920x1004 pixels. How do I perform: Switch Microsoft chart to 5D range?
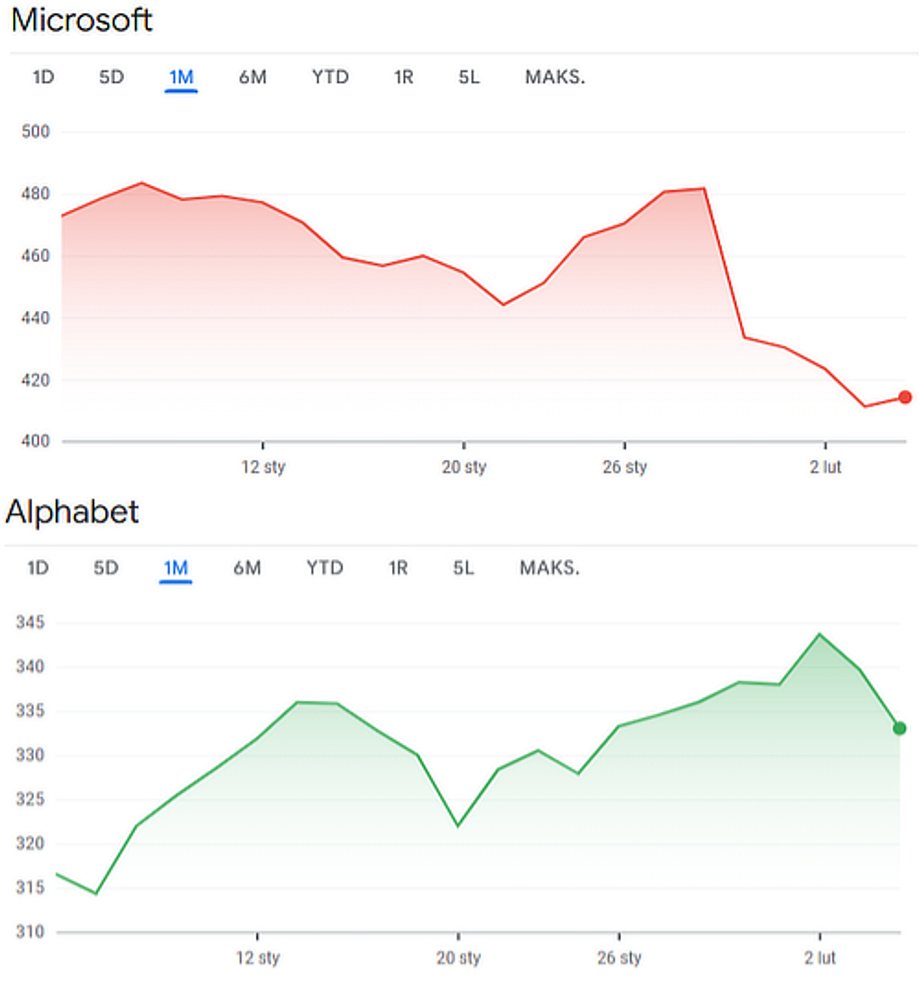(111, 77)
